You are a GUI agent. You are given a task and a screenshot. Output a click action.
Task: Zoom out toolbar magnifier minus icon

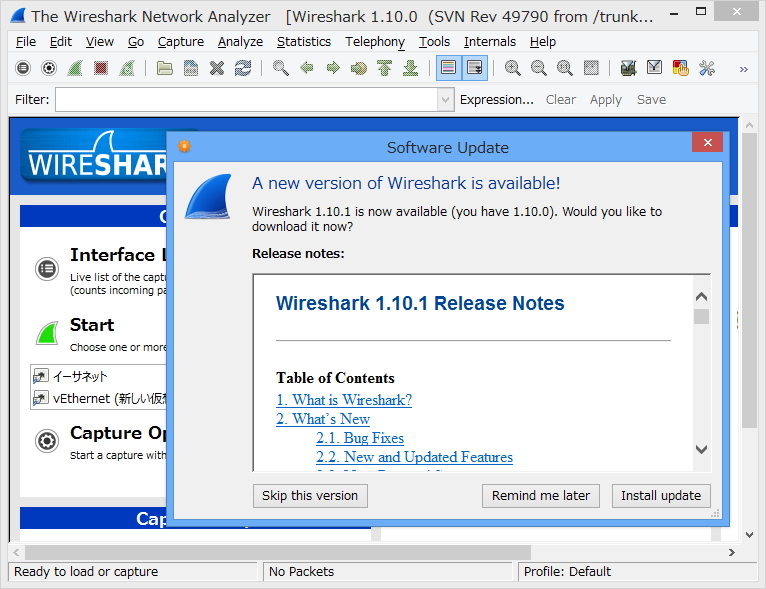pyautogui.click(x=538, y=68)
